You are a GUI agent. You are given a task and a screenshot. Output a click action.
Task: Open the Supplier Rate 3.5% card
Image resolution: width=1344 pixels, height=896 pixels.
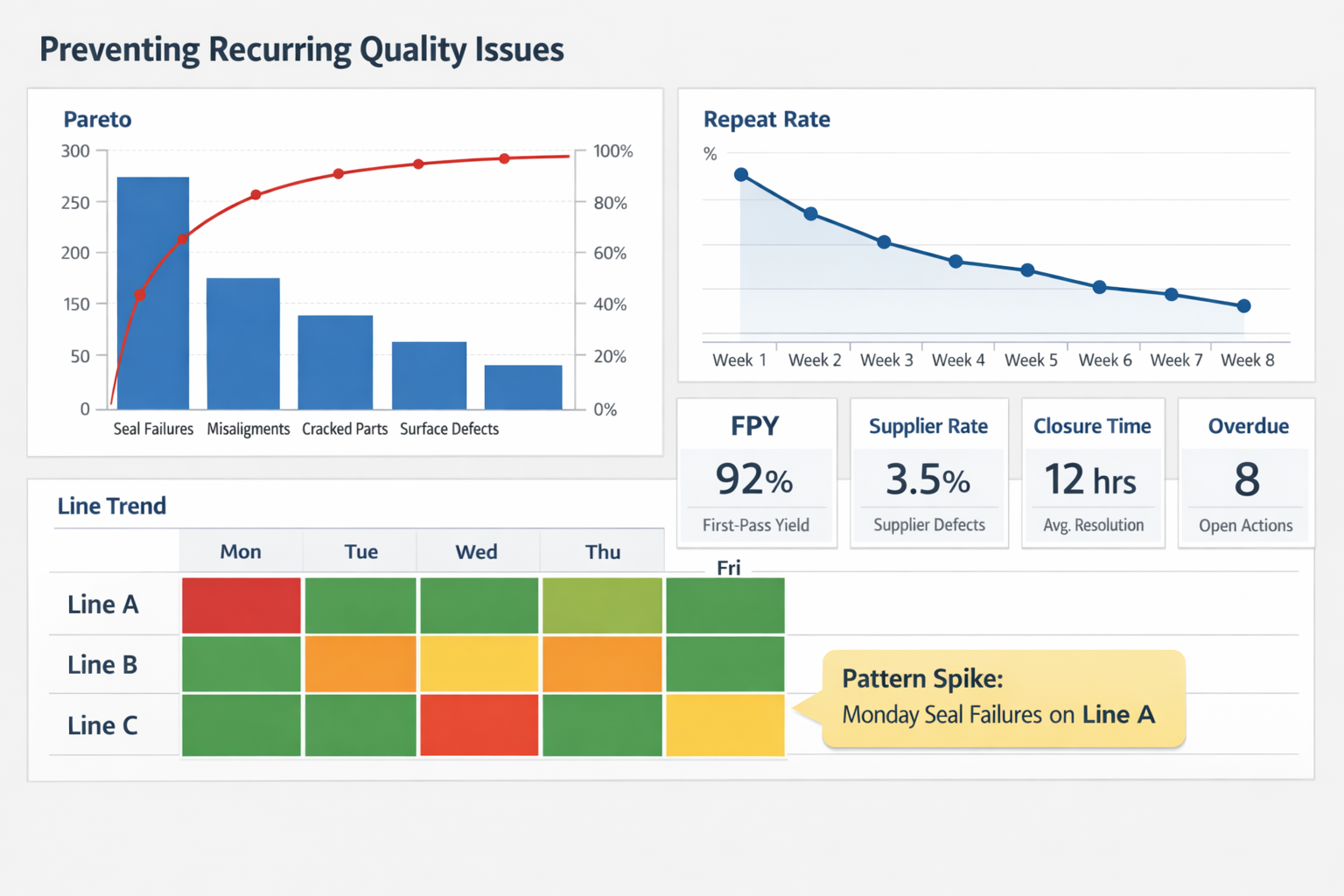(929, 473)
